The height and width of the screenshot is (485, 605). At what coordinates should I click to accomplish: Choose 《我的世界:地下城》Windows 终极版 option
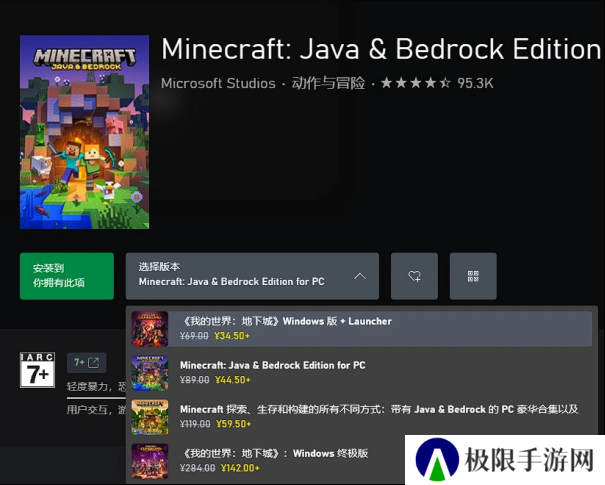(267, 461)
